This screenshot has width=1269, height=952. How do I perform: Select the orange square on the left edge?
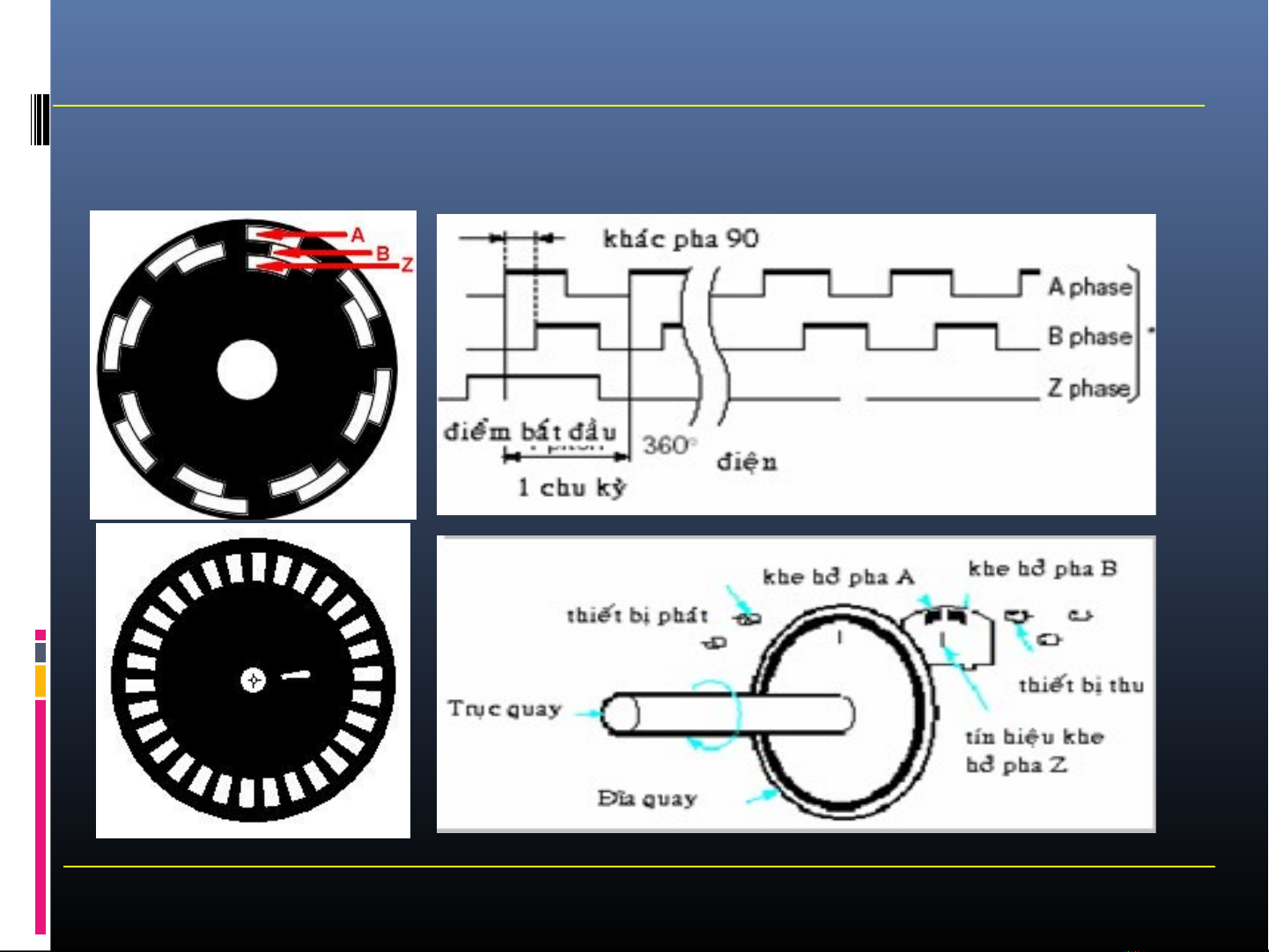point(41,681)
